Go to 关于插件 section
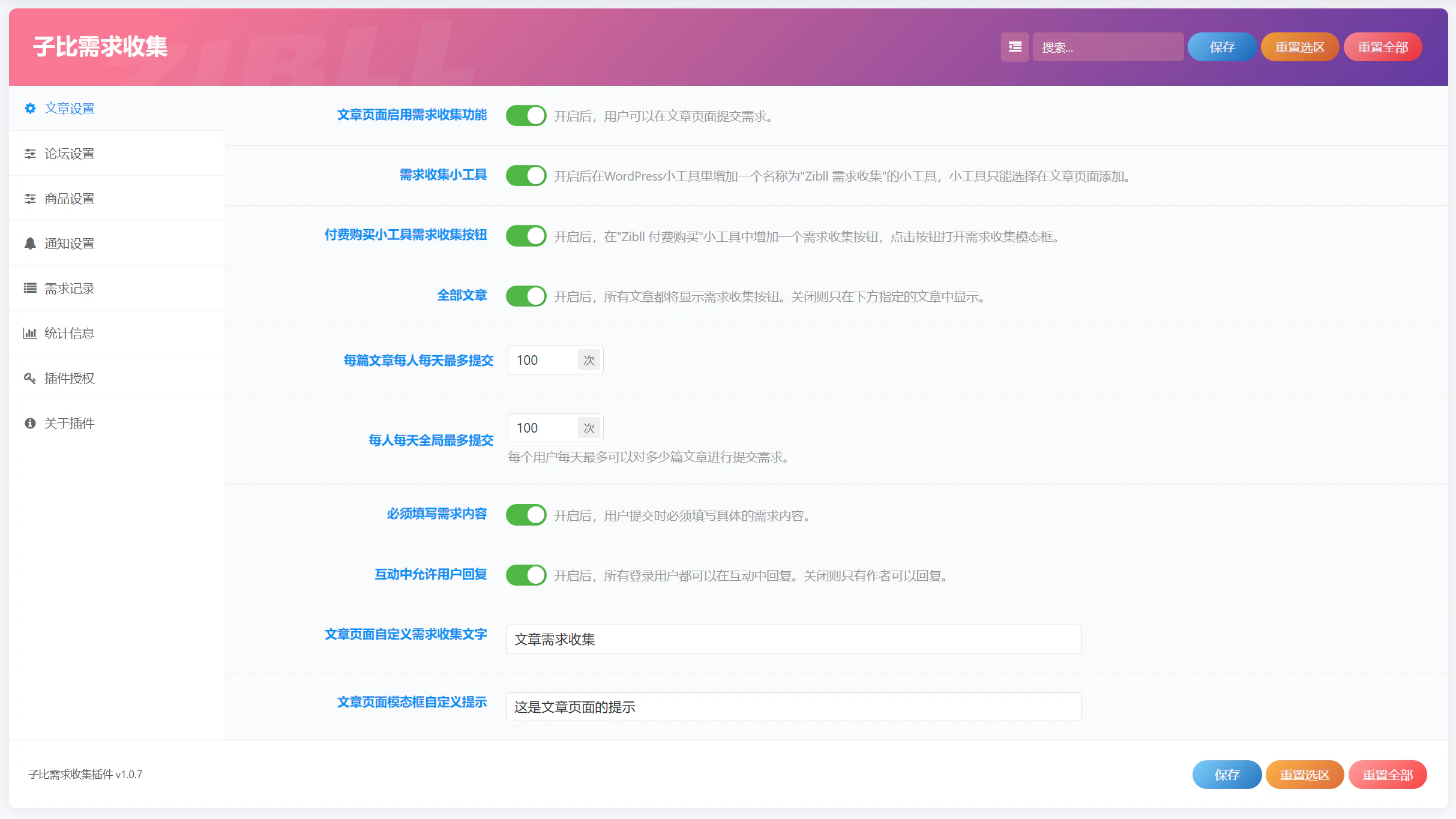 (117, 423)
